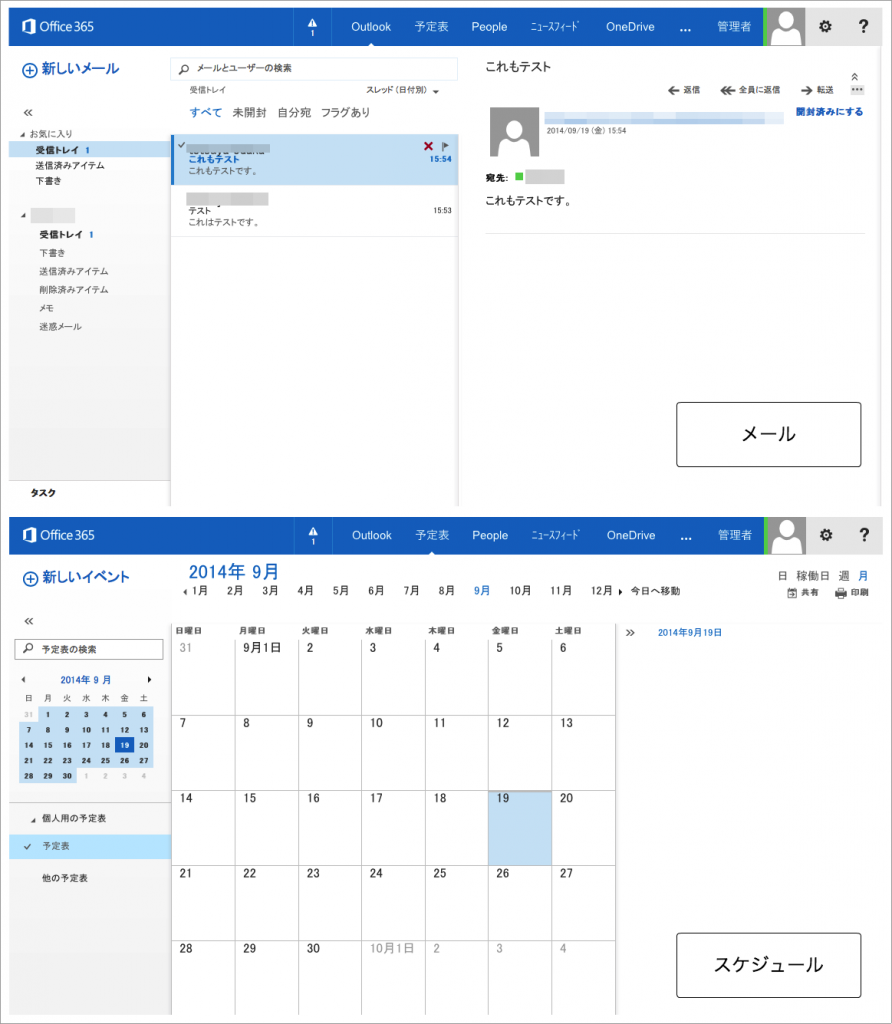Image resolution: width=892 pixels, height=1024 pixels.
Task: Open settings gear in the mail screen header
Action: [825, 27]
